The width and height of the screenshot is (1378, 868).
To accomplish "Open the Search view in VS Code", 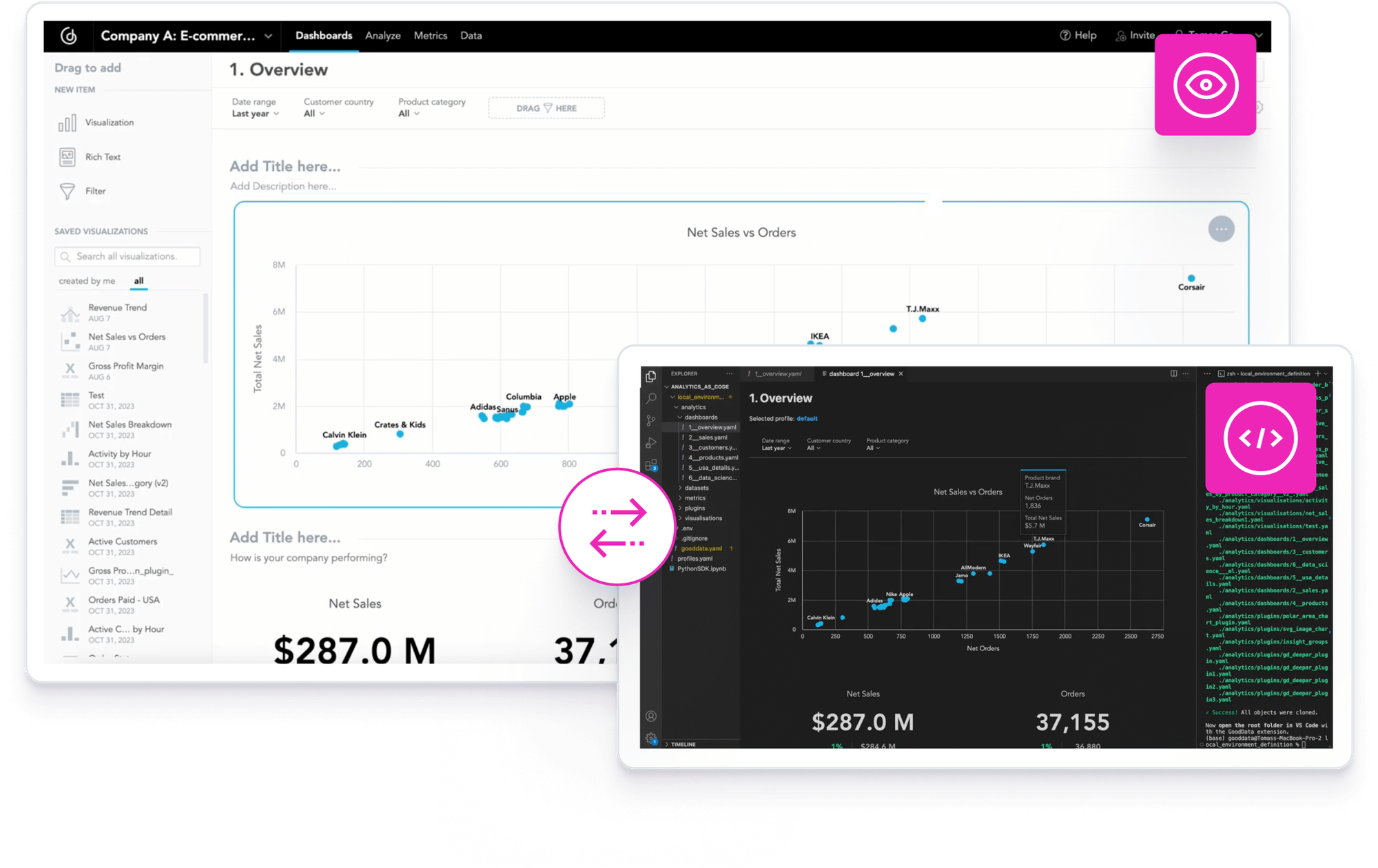I will tap(650, 398).
